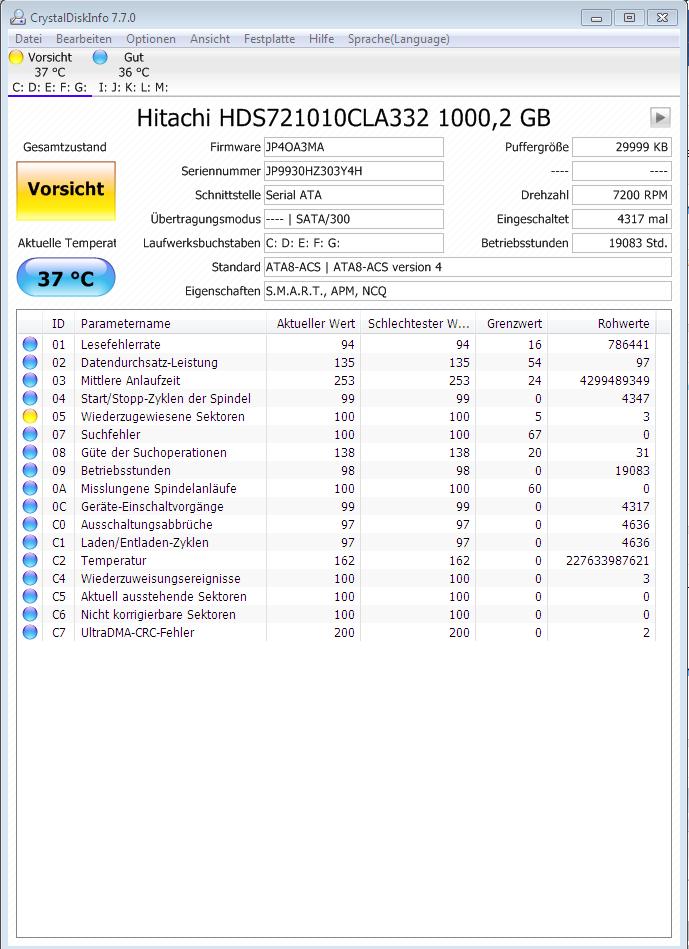Select the blue Gut disk status icon
Screen dimensions: 689x949
coord(100,57)
